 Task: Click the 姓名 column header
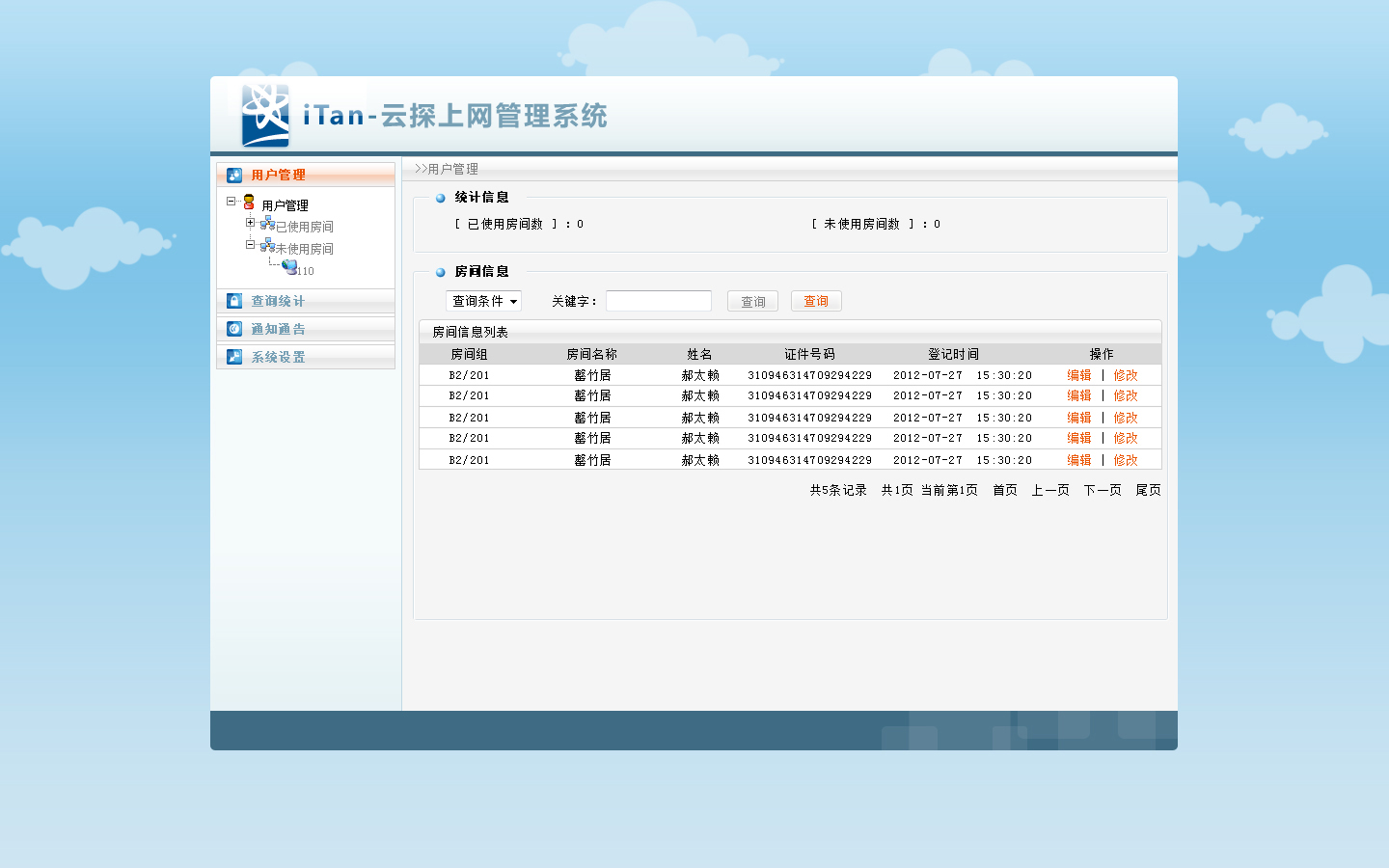tap(699, 354)
